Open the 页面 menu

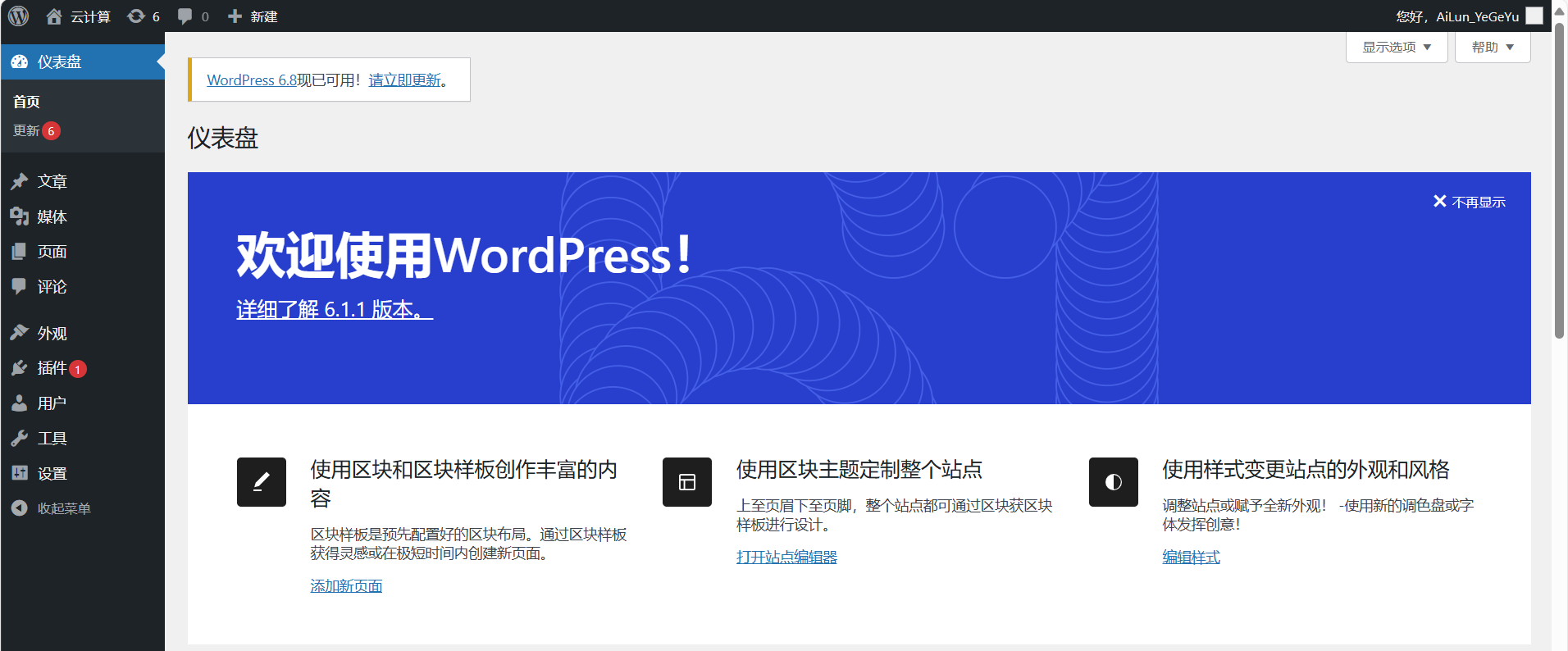point(82,252)
